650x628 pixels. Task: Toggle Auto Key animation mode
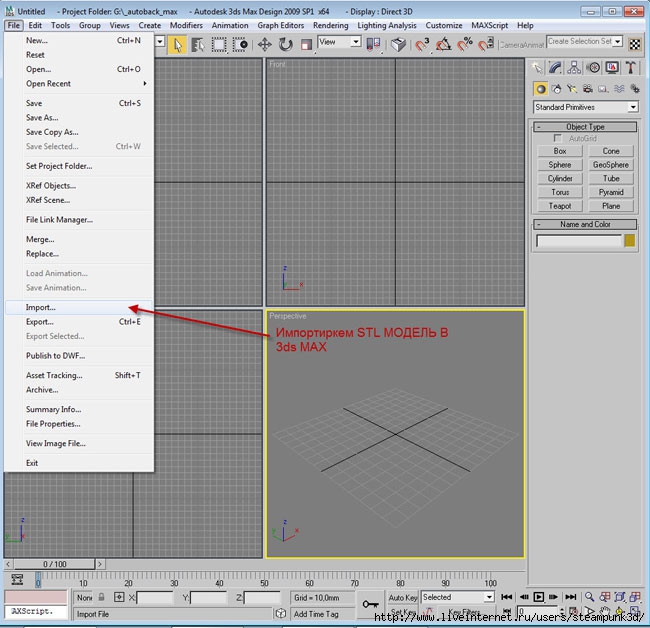pyautogui.click(x=403, y=597)
